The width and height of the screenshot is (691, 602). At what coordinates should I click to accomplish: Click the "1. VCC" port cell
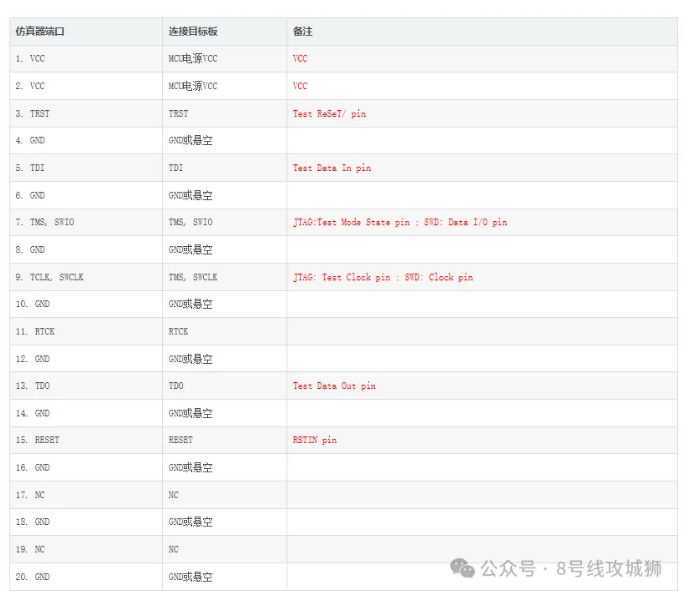[30, 59]
